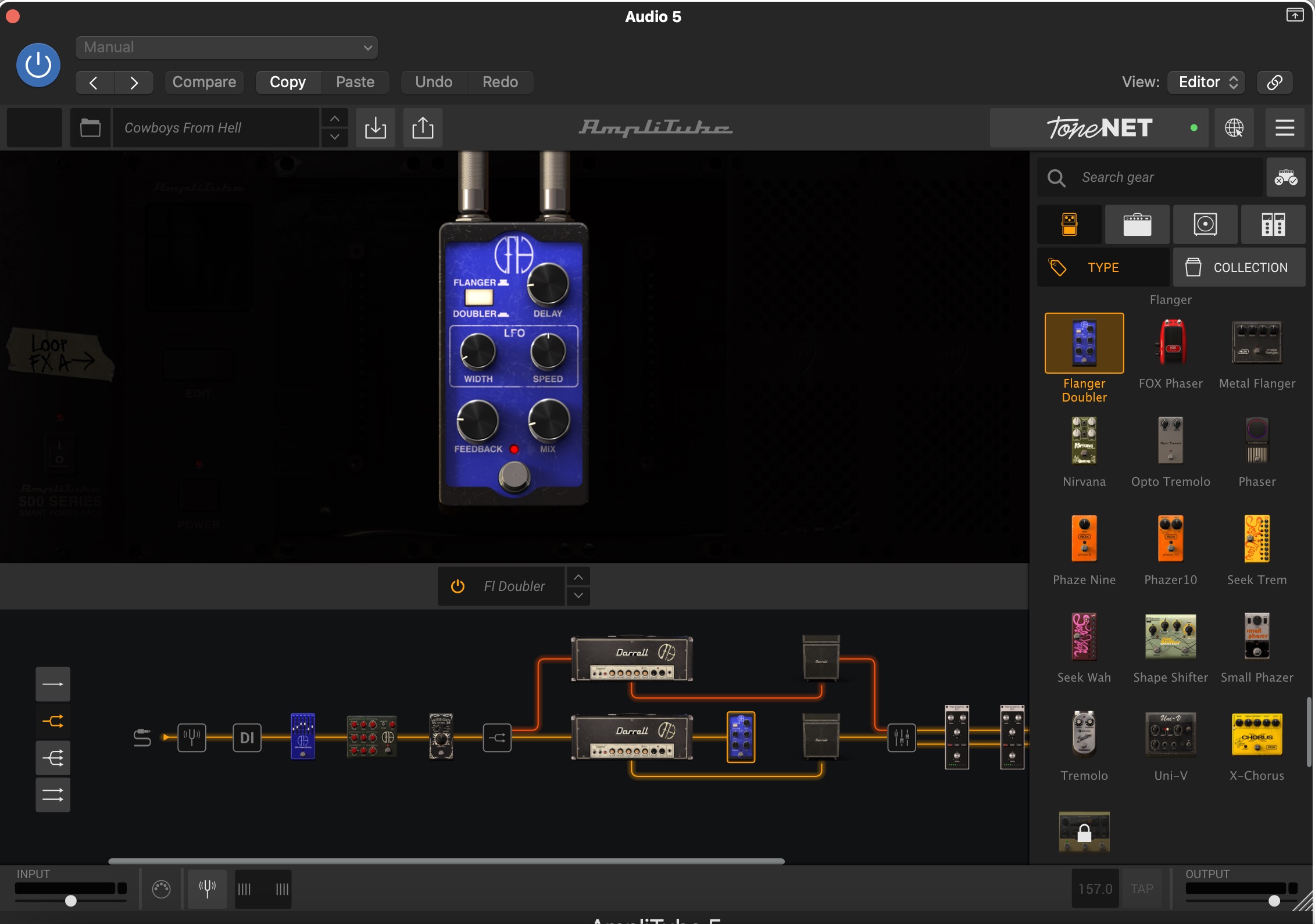This screenshot has width=1315, height=924.
Task: Click the Paste button
Action: [x=355, y=82]
